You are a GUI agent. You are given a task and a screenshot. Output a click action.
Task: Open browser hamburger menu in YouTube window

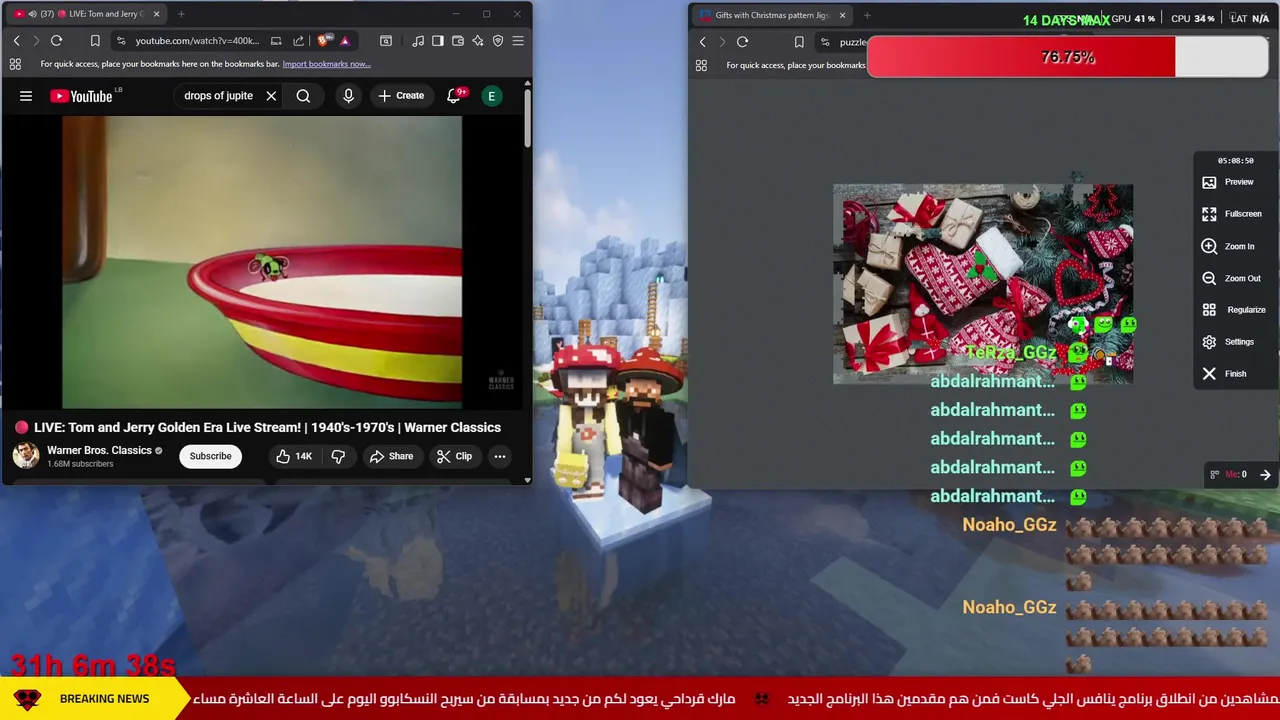pos(518,41)
